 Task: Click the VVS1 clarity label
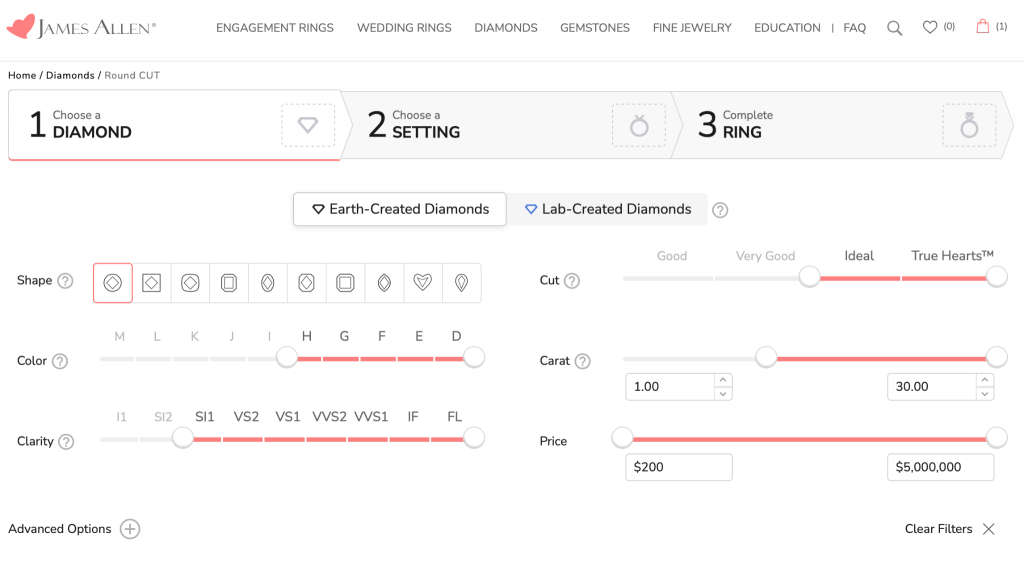(x=371, y=416)
